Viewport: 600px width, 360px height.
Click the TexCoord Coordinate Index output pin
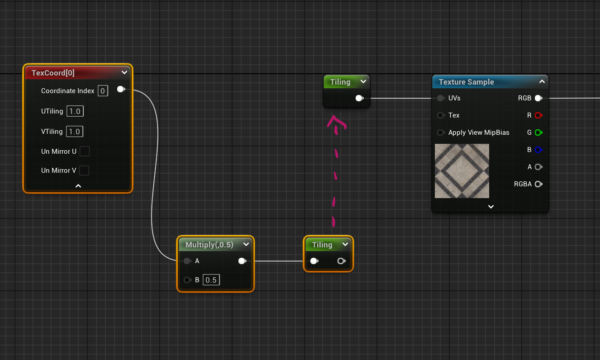click(x=121, y=89)
